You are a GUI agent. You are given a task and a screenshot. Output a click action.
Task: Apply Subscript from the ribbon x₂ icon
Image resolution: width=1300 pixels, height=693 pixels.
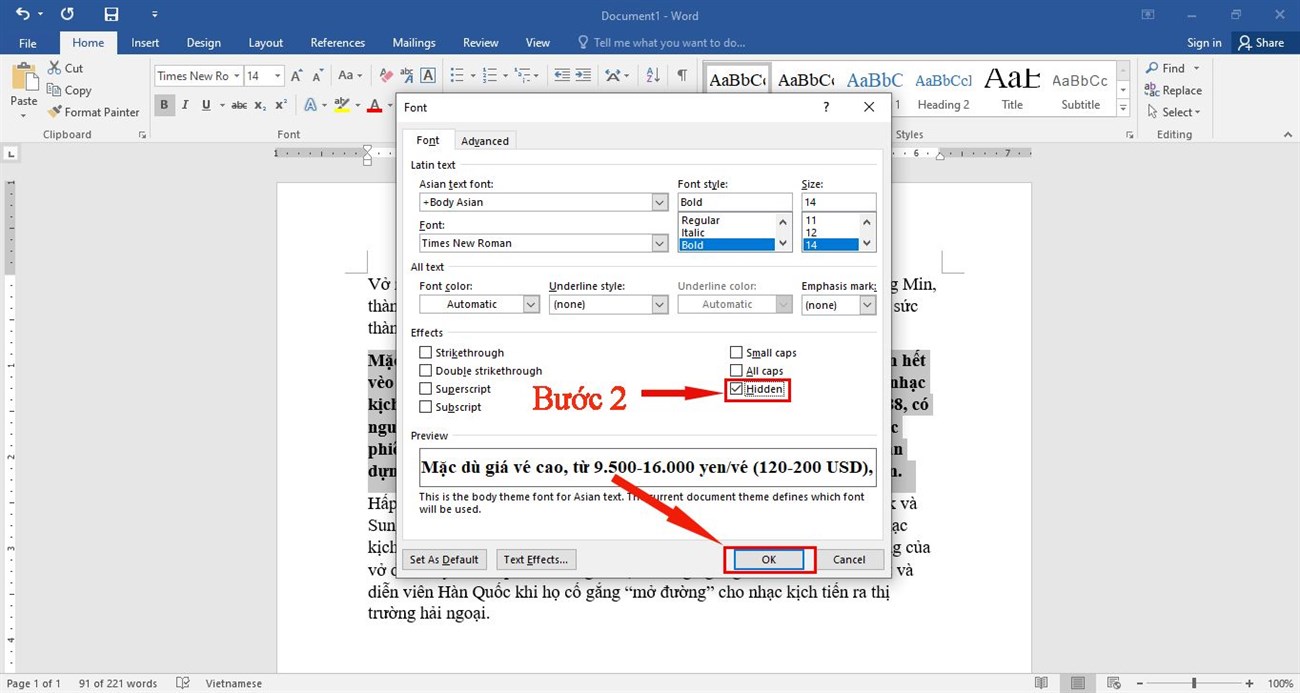[x=260, y=105]
